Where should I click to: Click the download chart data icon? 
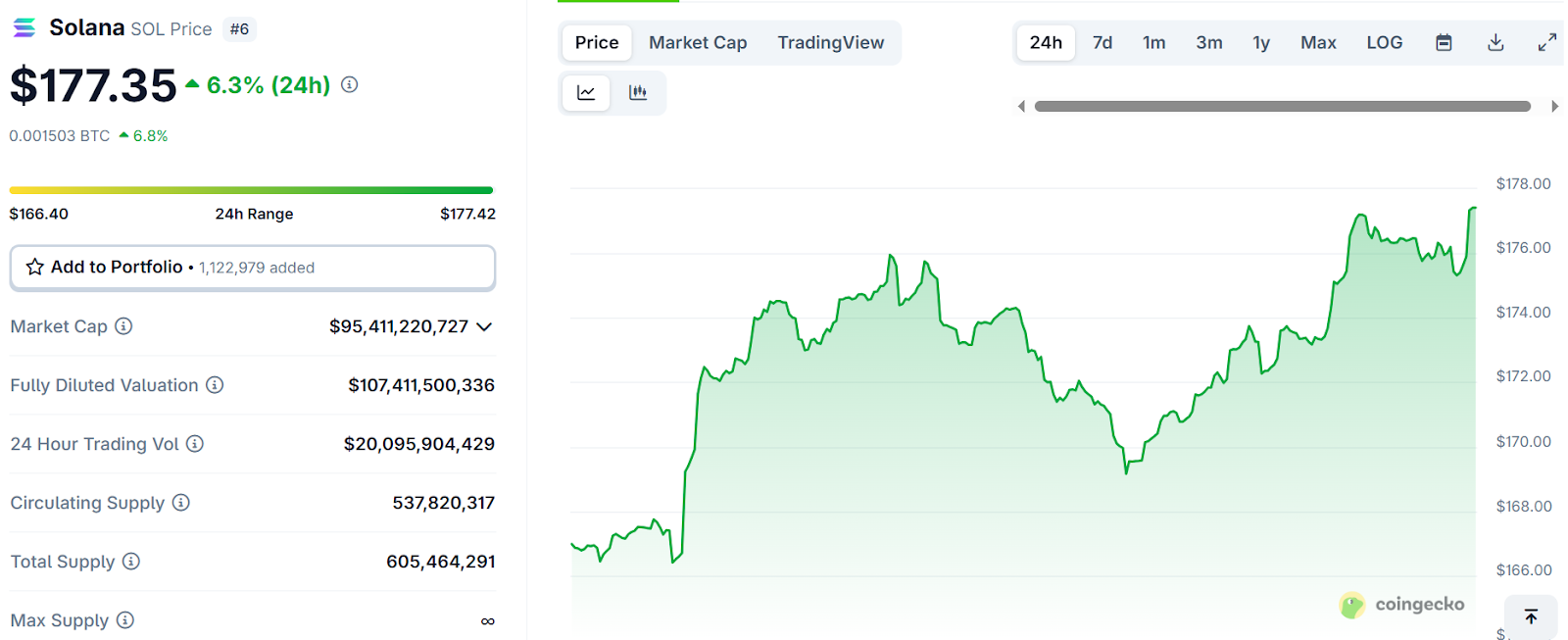point(1495,42)
